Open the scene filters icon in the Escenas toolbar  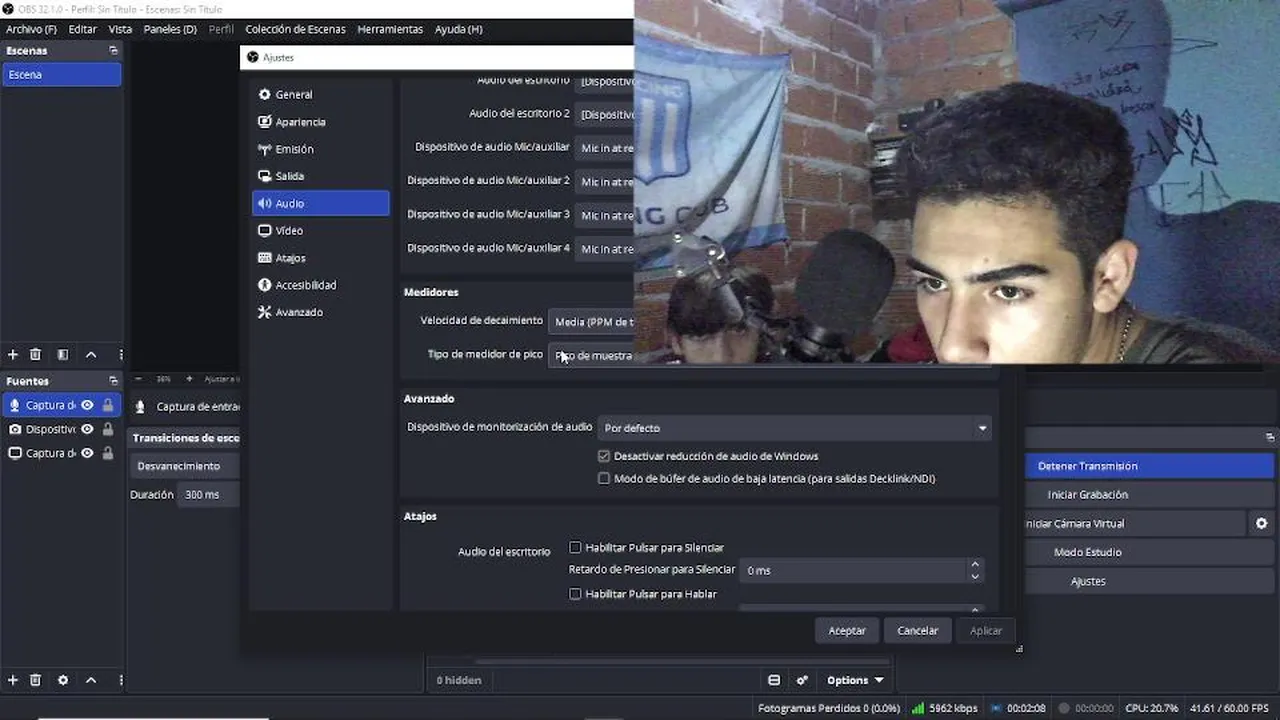[x=63, y=355]
